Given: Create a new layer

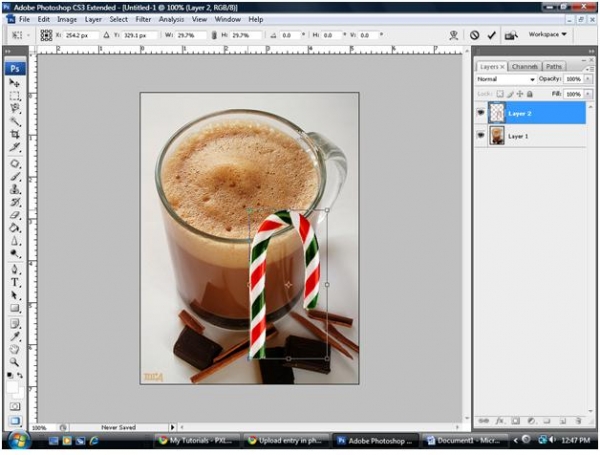Looking at the screenshot, I should pyautogui.click(x=562, y=421).
